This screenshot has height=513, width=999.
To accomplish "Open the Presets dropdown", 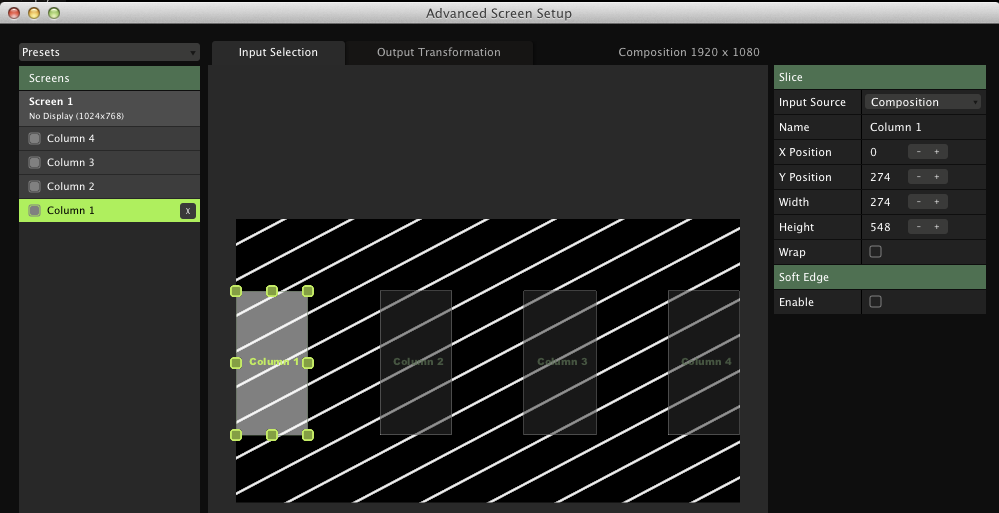I will click(x=109, y=52).
